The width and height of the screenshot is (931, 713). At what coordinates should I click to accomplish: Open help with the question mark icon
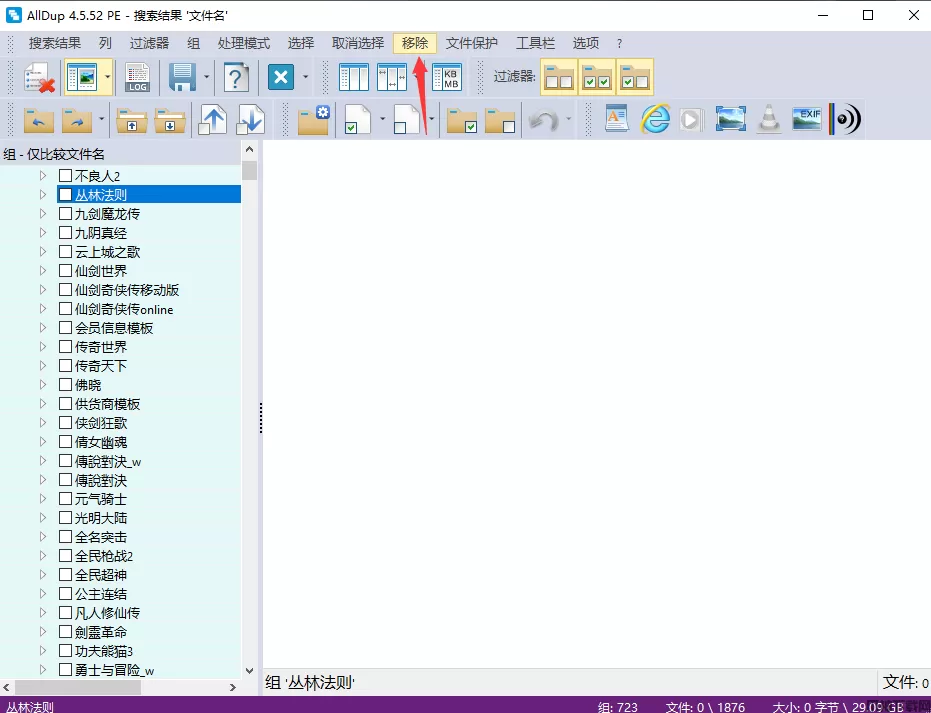(236, 77)
